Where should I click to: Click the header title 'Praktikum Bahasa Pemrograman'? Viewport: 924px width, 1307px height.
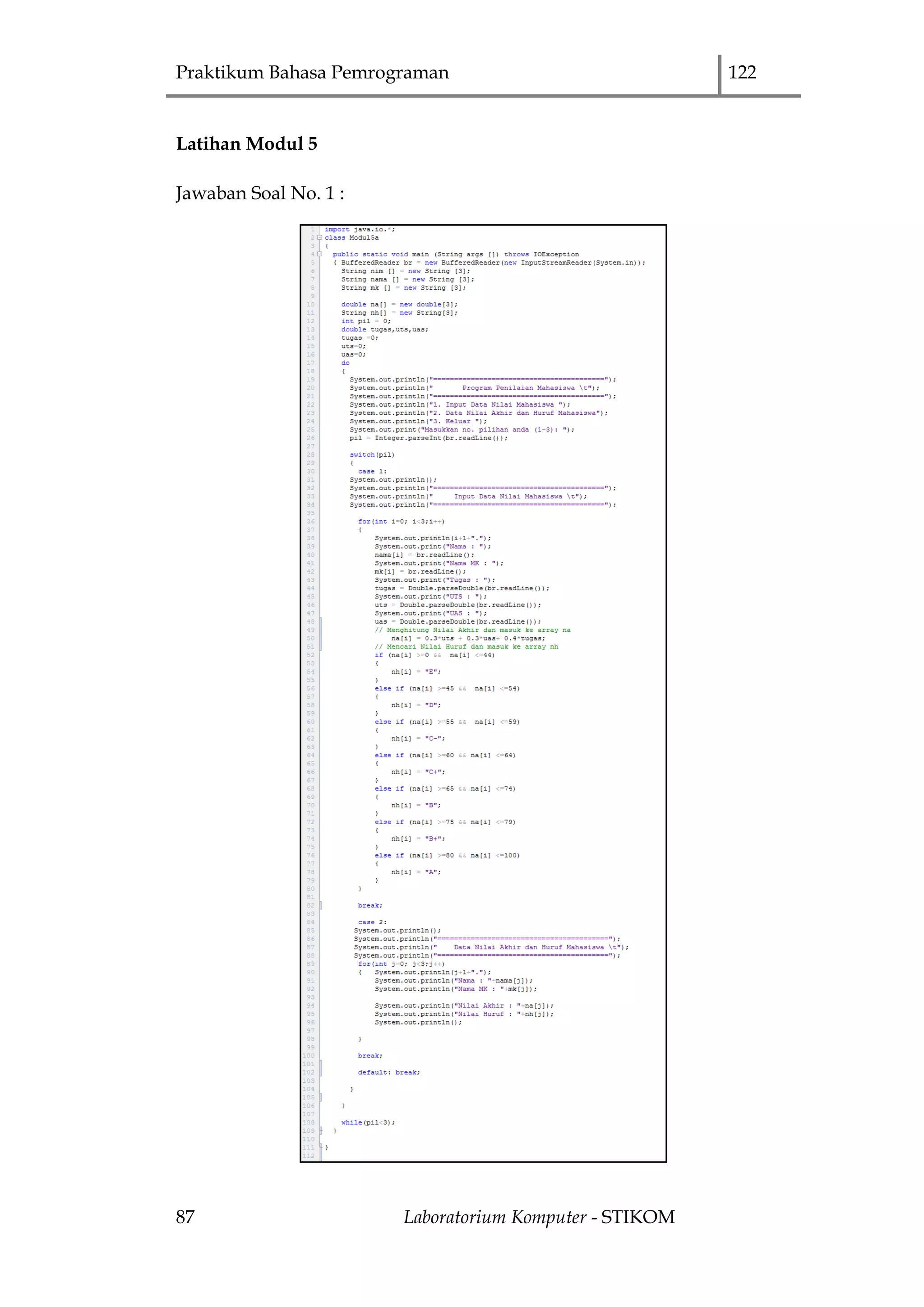[312, 72]
